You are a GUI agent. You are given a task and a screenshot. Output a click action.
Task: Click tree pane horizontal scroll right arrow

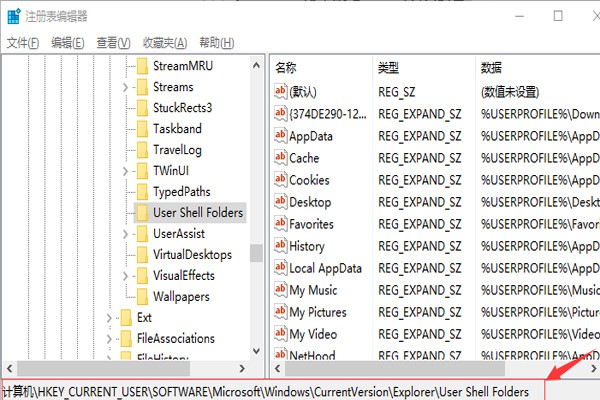click(242, 369)
